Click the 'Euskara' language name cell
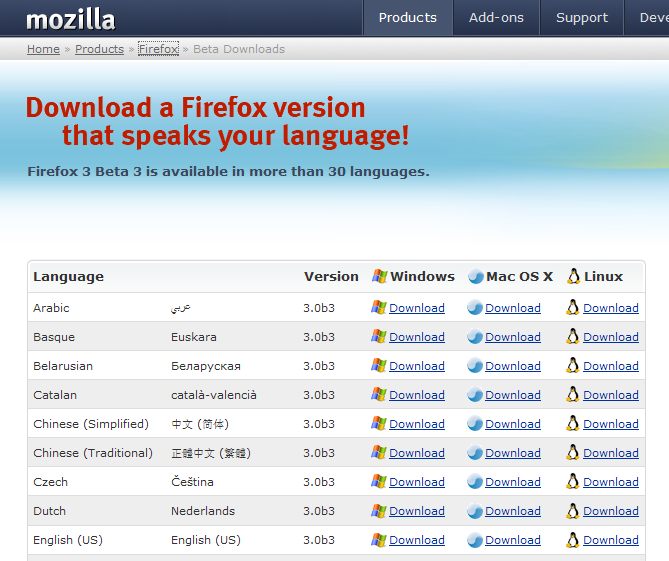The image size is (669, 561). pos(194,337)
